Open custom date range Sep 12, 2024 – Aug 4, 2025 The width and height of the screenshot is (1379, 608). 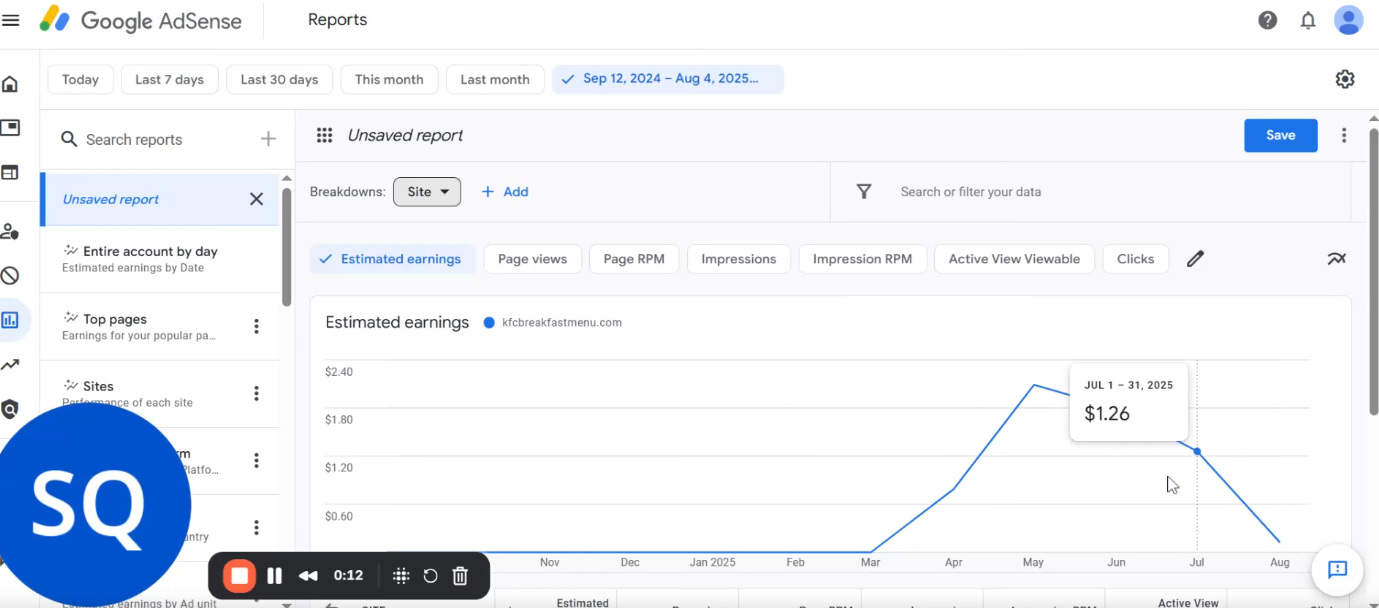click(668, 79)
